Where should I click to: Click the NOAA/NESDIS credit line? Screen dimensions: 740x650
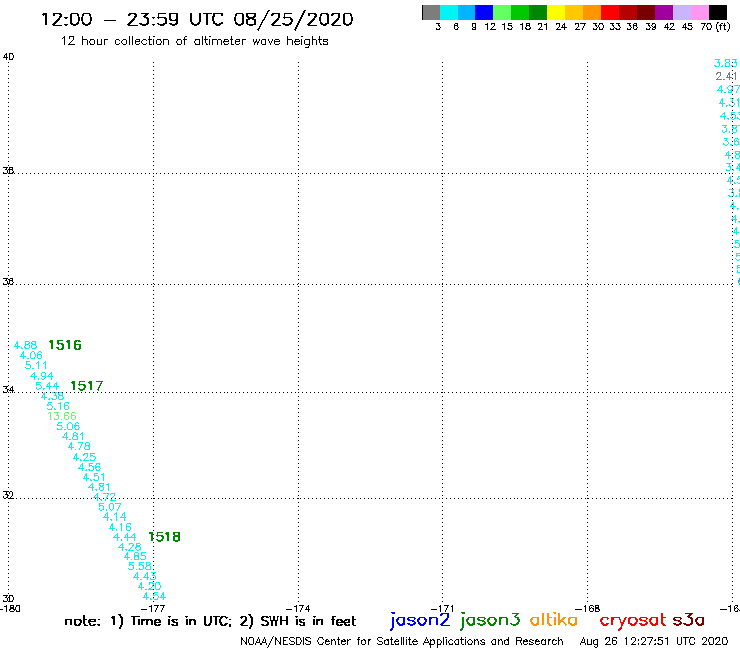coord(402,642)
